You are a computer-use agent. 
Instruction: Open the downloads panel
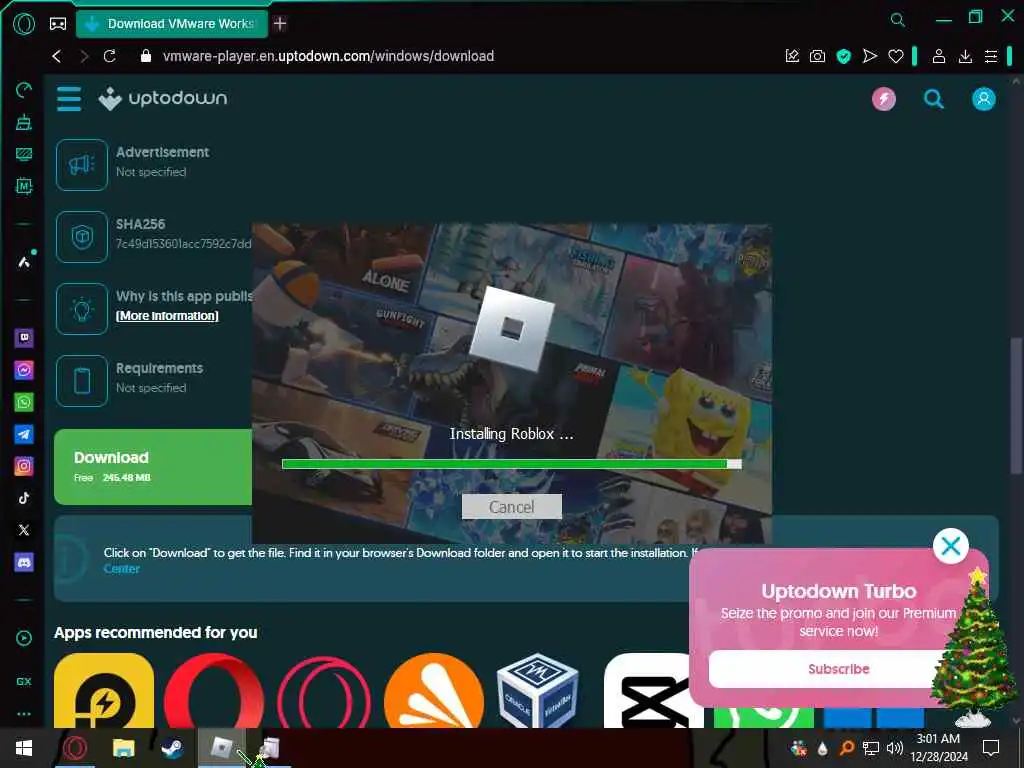point(965,56)
